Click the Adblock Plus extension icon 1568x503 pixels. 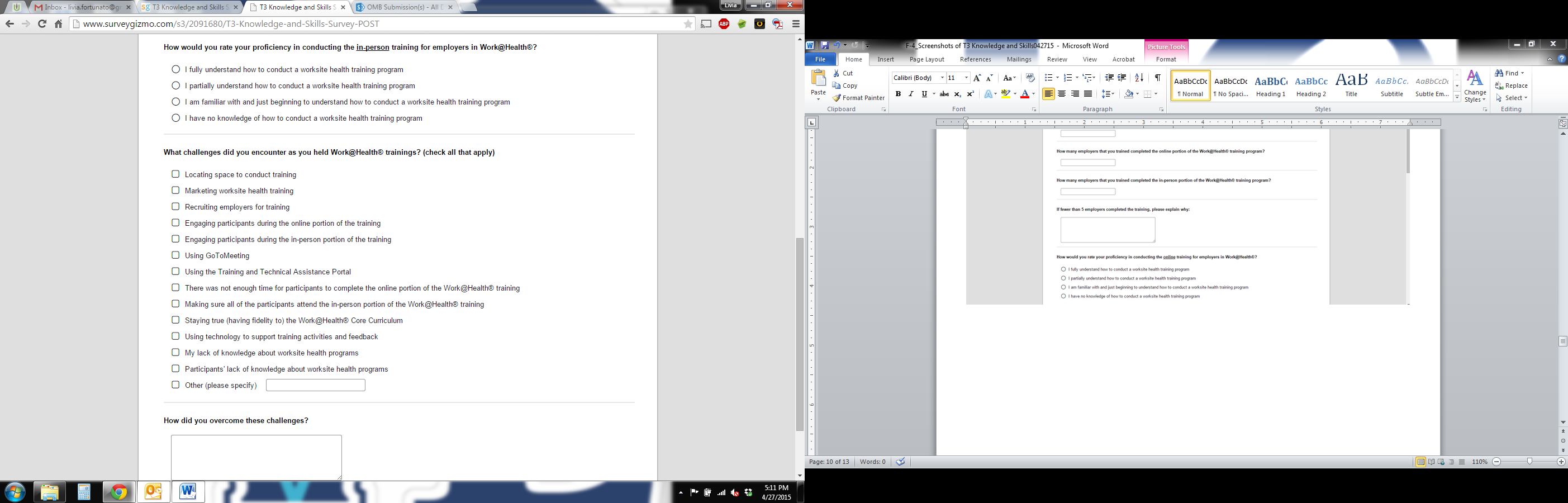(724, 23)
